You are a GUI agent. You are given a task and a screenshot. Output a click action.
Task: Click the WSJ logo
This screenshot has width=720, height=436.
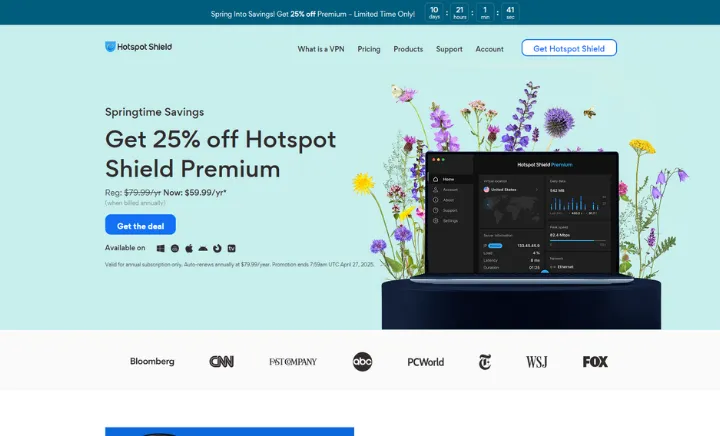[x=536, y=362]
